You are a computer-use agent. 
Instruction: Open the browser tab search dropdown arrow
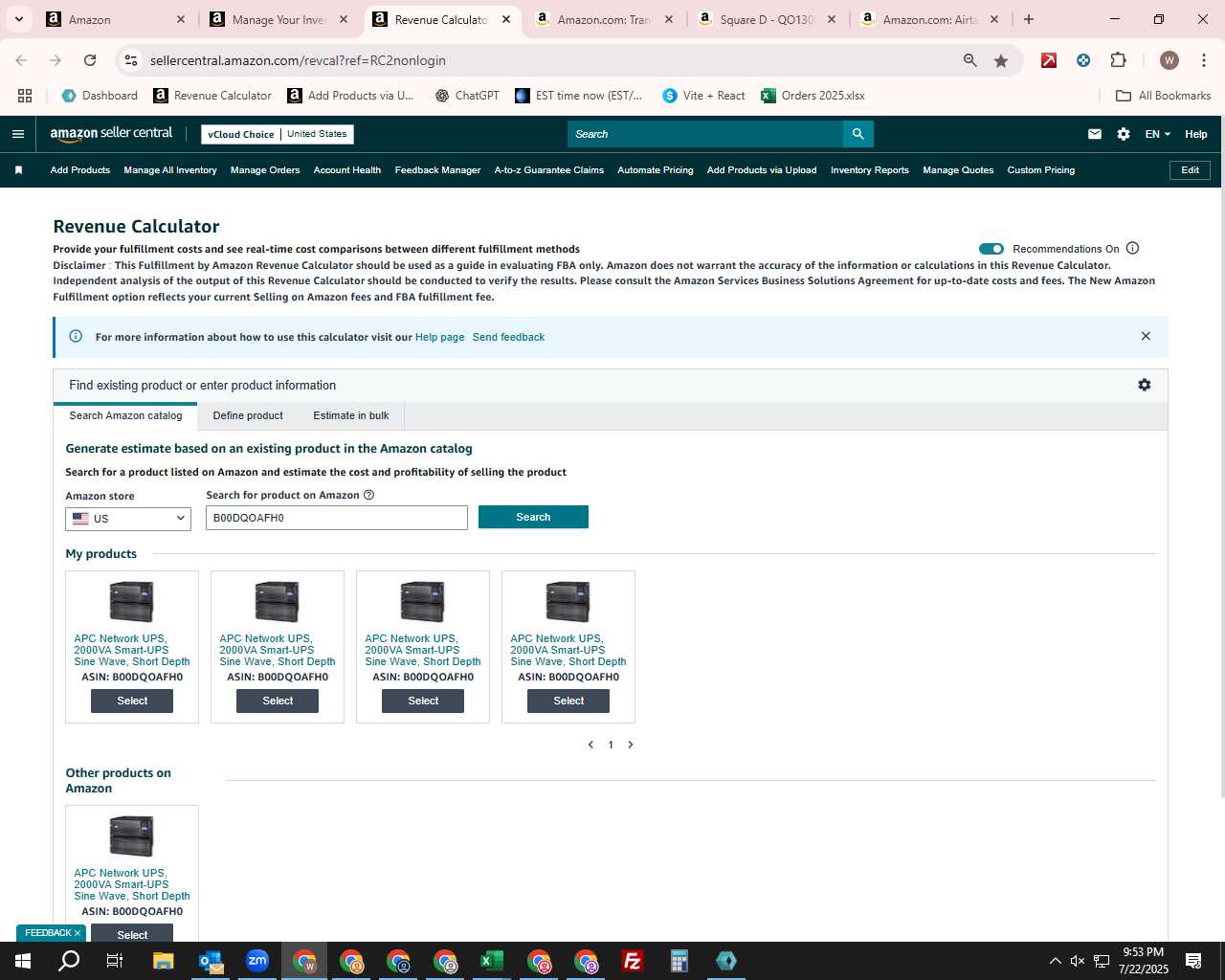click(18, 19)
